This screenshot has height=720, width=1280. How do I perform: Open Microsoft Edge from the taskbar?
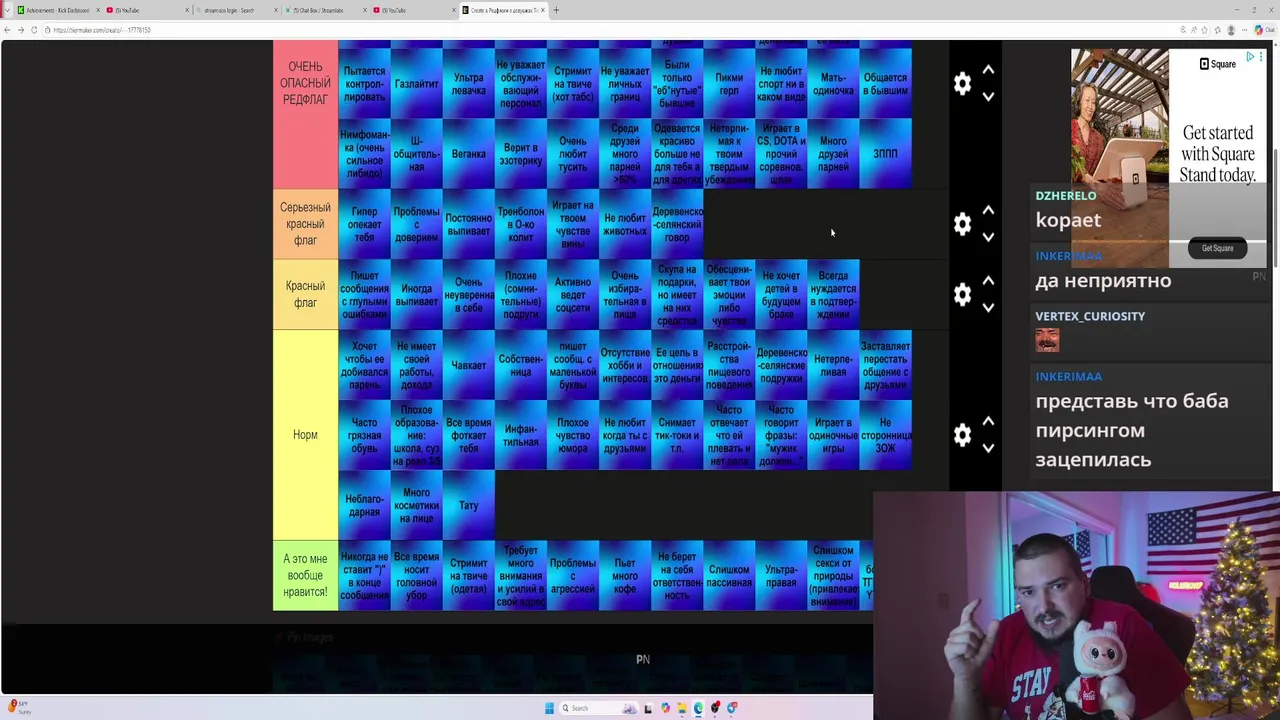[698, 708]
